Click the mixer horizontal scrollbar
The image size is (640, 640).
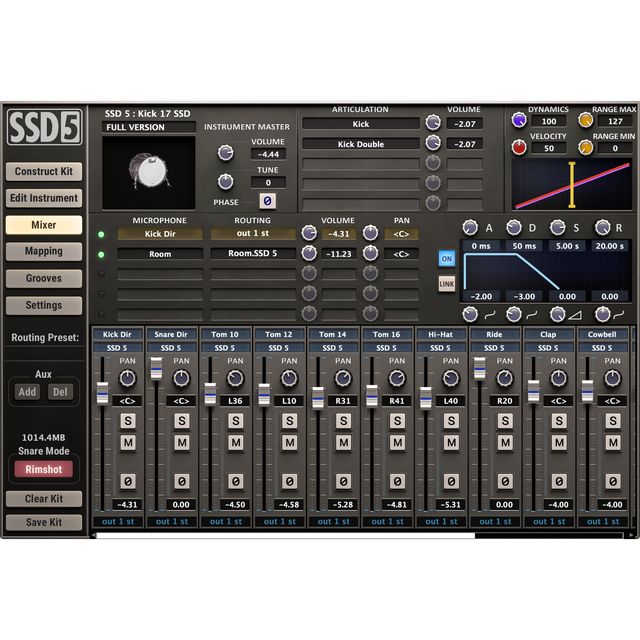[x=285, y=535]
